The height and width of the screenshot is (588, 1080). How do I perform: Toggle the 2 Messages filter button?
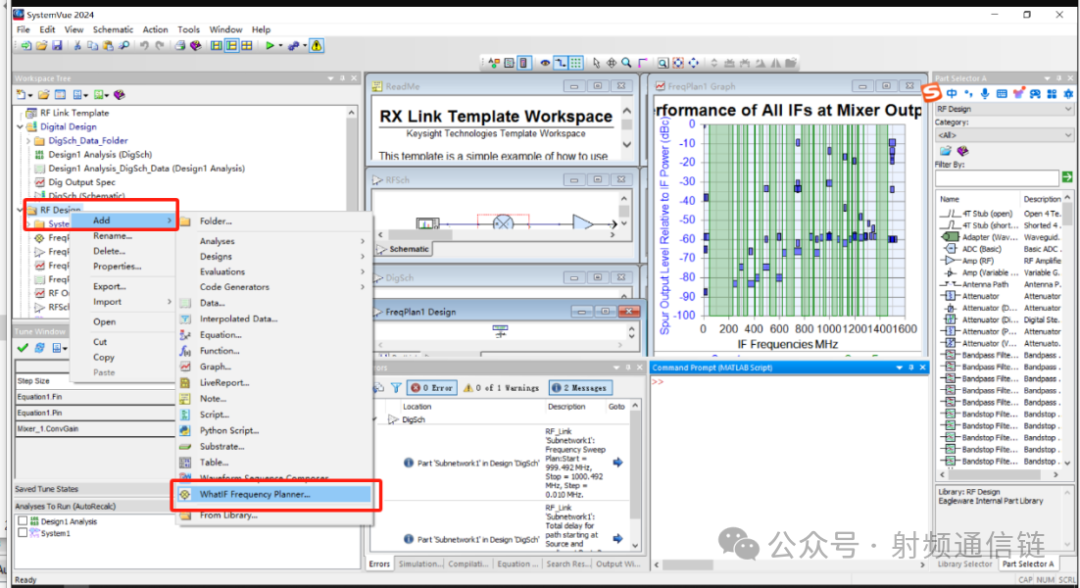click(579, 388)
